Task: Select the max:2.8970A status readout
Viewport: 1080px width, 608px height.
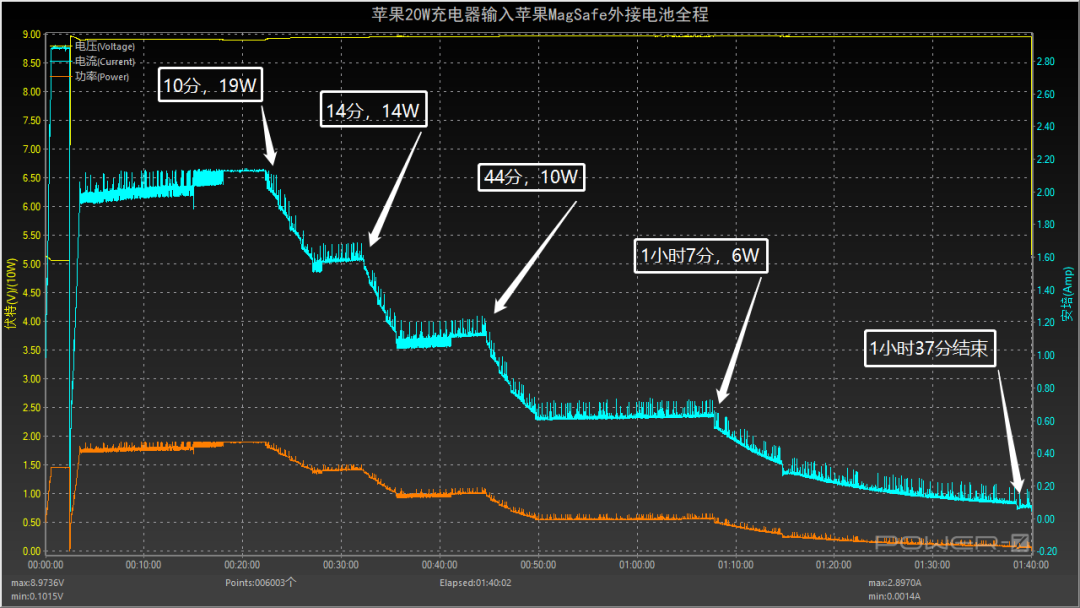Action: coord(895,583)
